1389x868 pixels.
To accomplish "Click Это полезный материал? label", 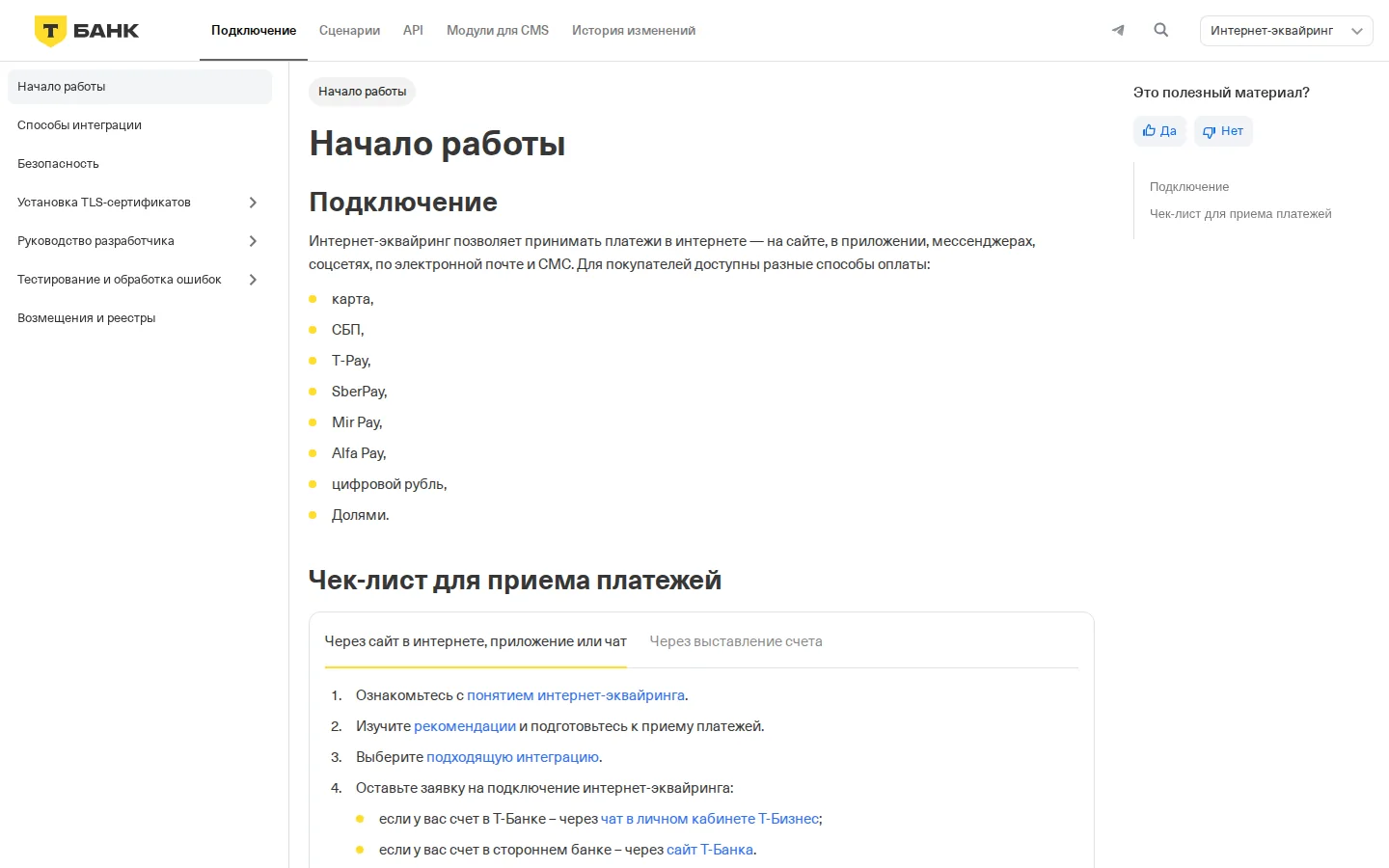I will pyautogui.click(x=1221, y=93).
